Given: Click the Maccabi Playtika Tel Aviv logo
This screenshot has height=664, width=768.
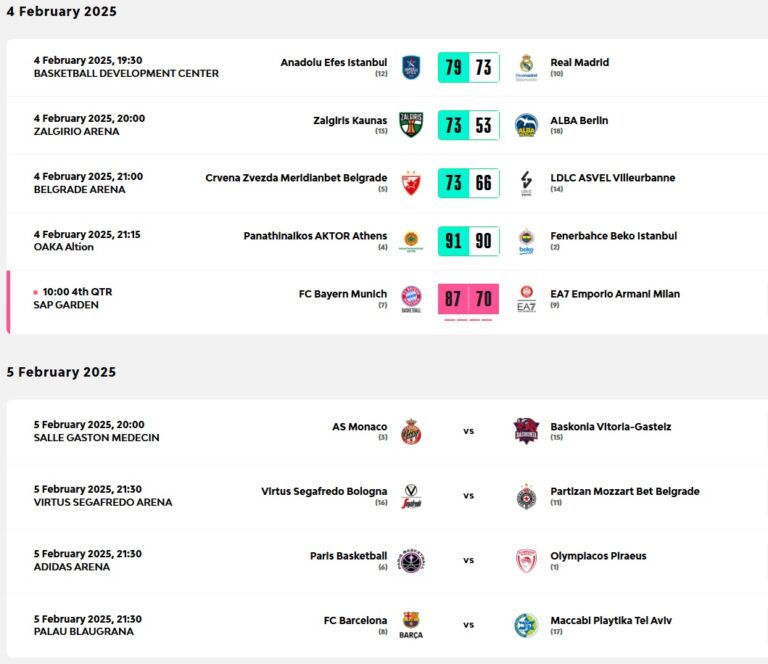Looking at the screenshot, I should point(526,625).
